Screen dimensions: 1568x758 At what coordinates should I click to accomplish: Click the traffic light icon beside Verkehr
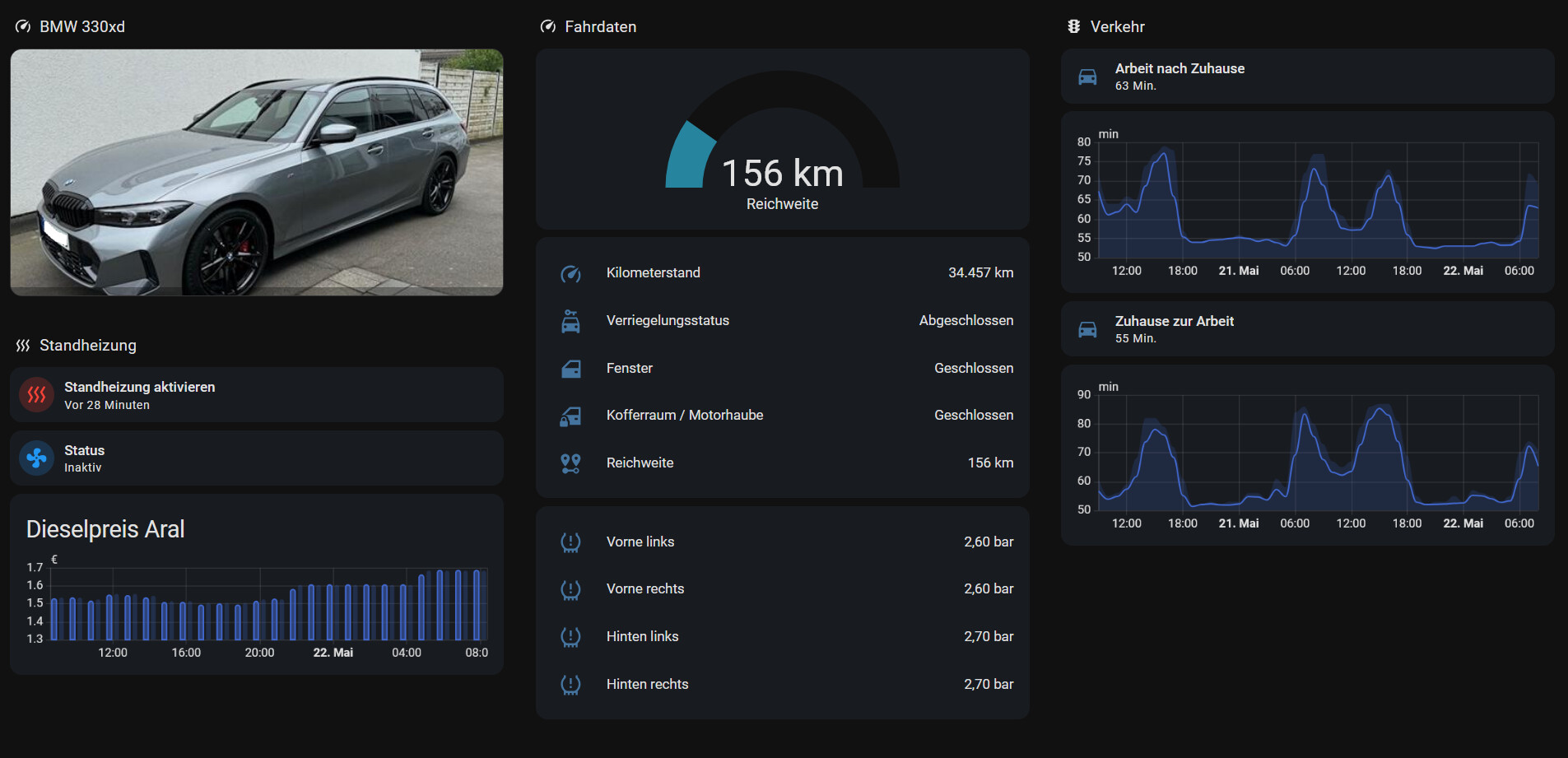coord(1073,26)
